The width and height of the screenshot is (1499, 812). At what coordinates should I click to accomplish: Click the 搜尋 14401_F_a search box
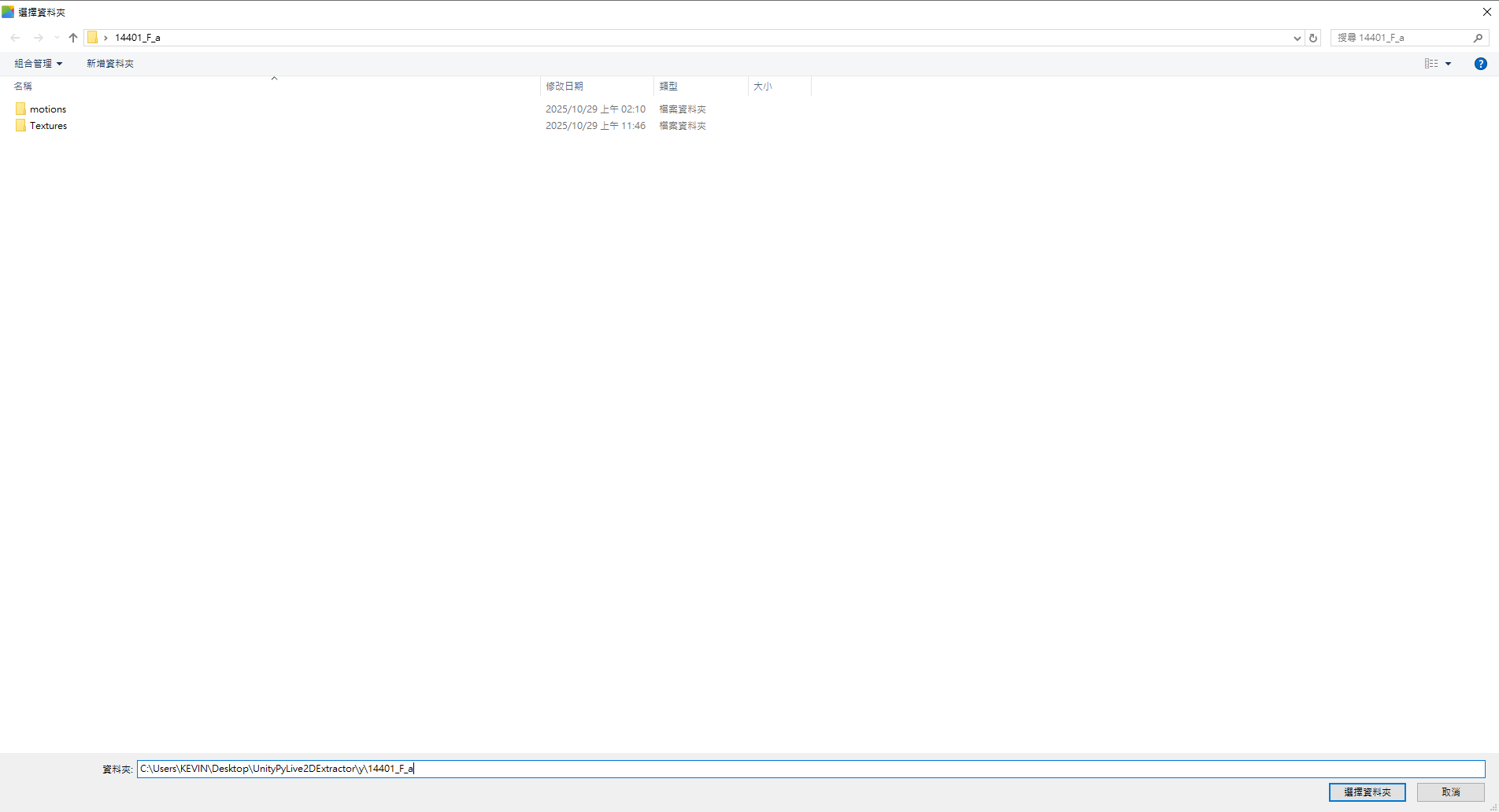[x=1401, y=38]
